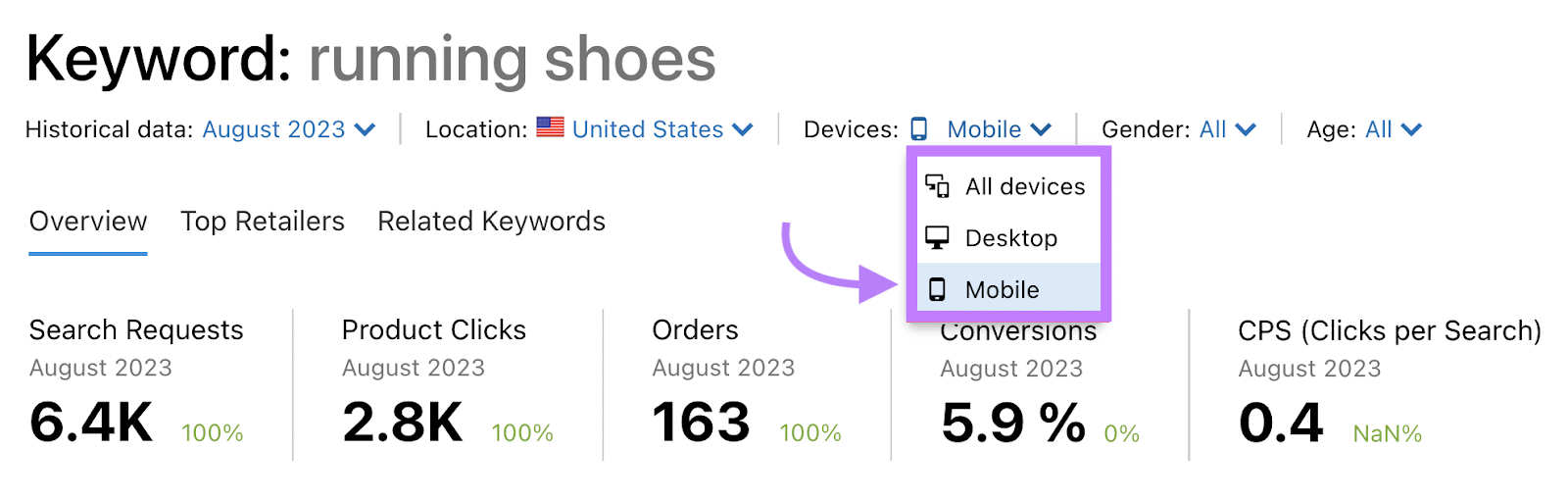Click the United States flag icon

pyautogui.click(x=550, y=127)
